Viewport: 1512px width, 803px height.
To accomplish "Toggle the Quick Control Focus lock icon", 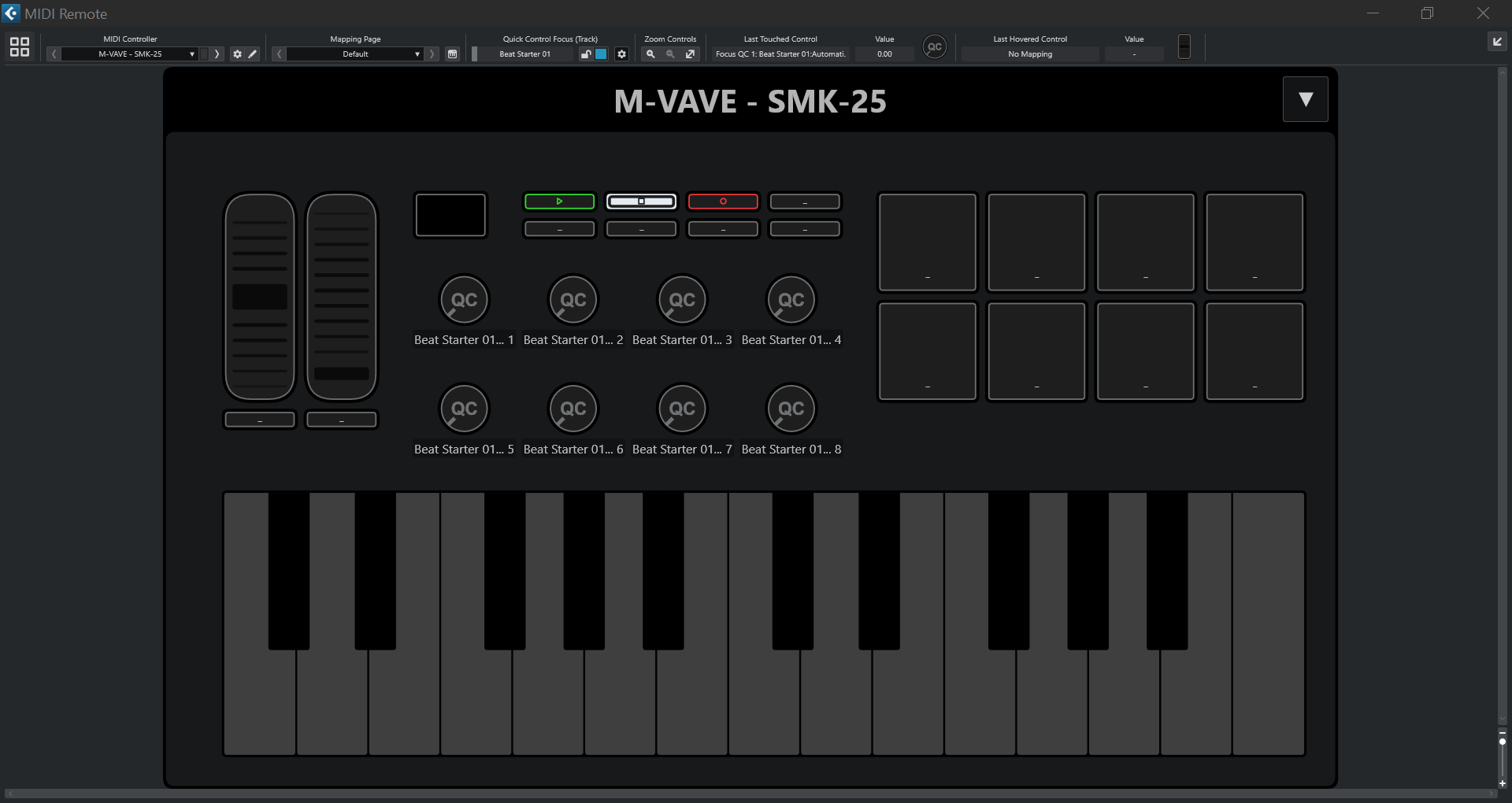I will coord(586,54).
